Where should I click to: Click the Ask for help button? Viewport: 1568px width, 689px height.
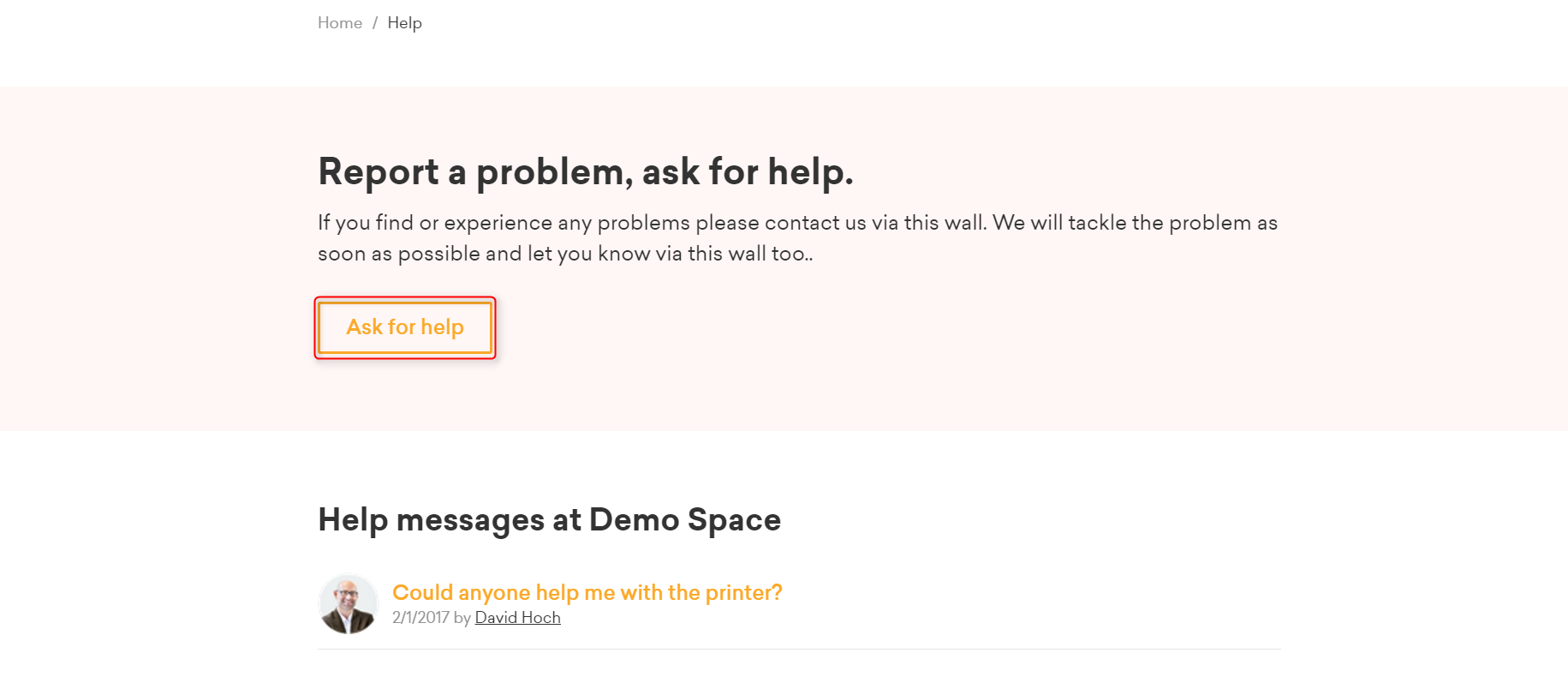(x=405, y=327)
